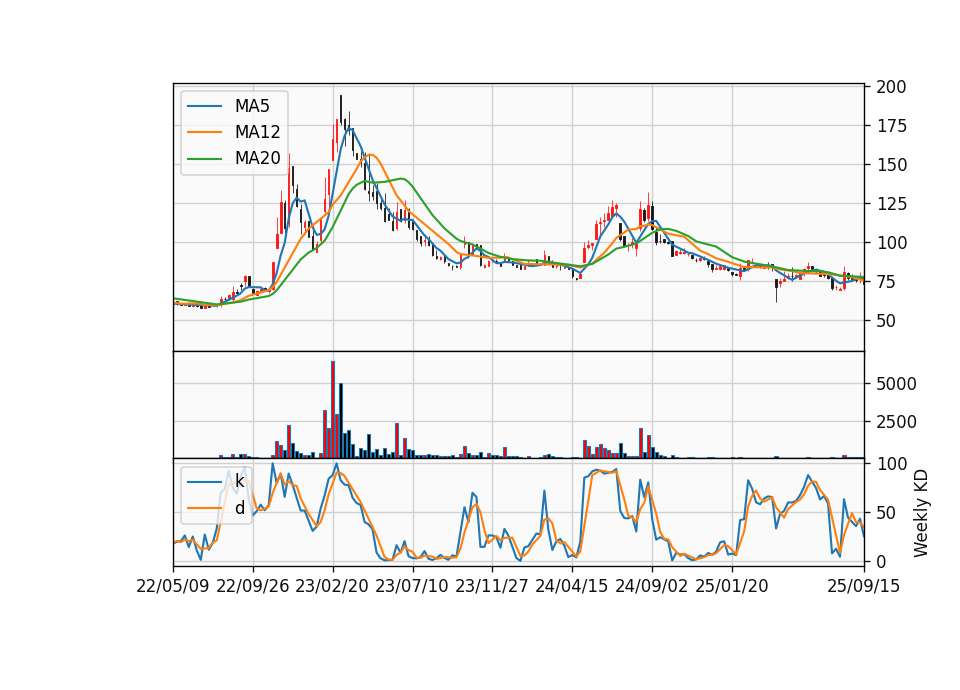
Task: Click the green MA20 legend line sample
Action: tap(204, 158)
